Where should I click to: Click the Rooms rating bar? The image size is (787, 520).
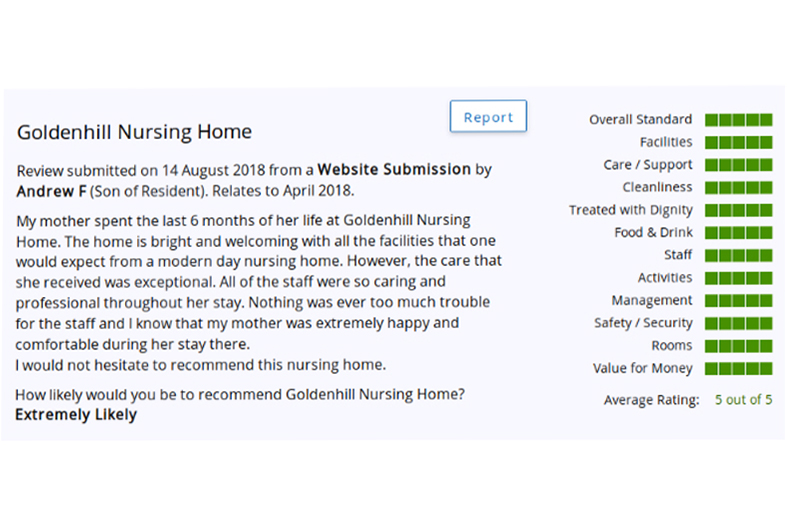(738, 346)
